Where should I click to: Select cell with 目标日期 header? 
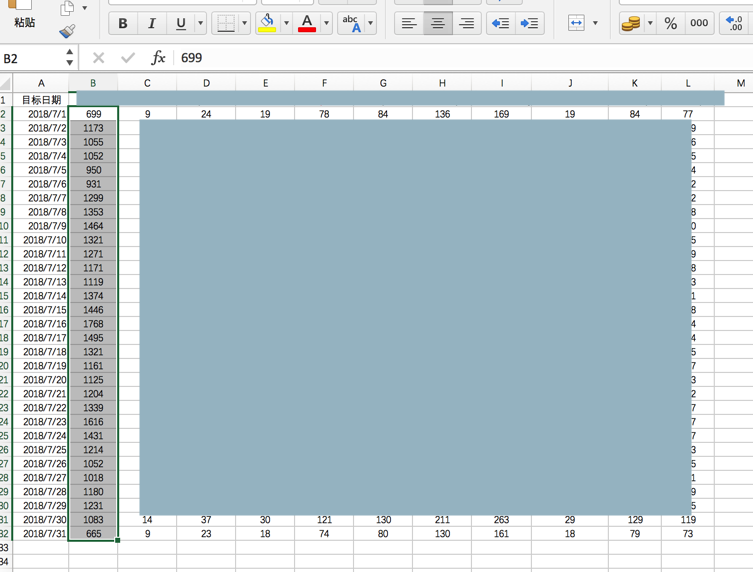pos(41,99)
